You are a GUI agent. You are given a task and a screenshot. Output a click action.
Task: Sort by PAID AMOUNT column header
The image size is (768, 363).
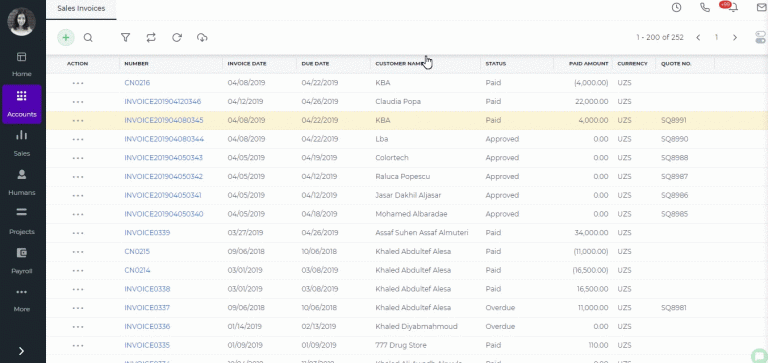pyautogui.click(x=588, y=64)
